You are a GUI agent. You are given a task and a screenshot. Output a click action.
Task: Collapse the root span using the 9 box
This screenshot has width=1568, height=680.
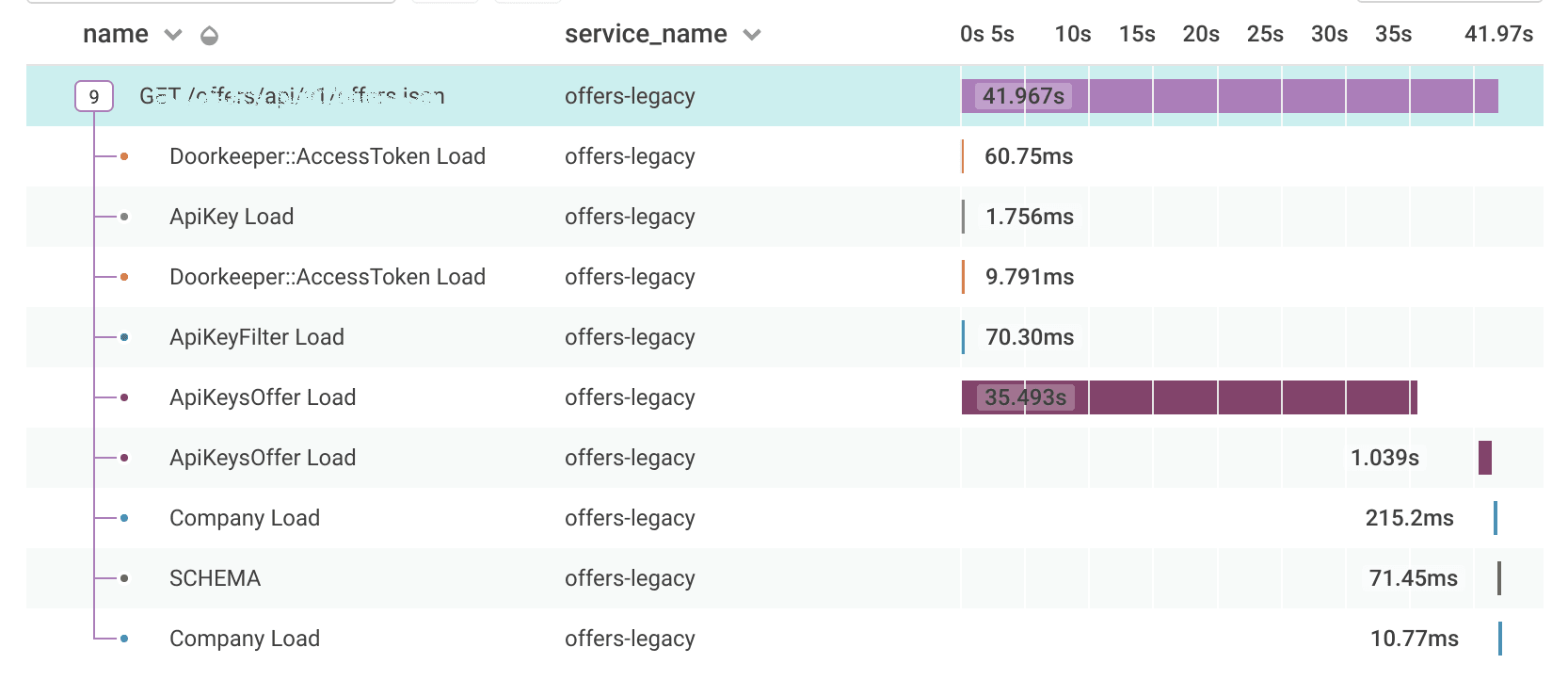pos(94,96)
